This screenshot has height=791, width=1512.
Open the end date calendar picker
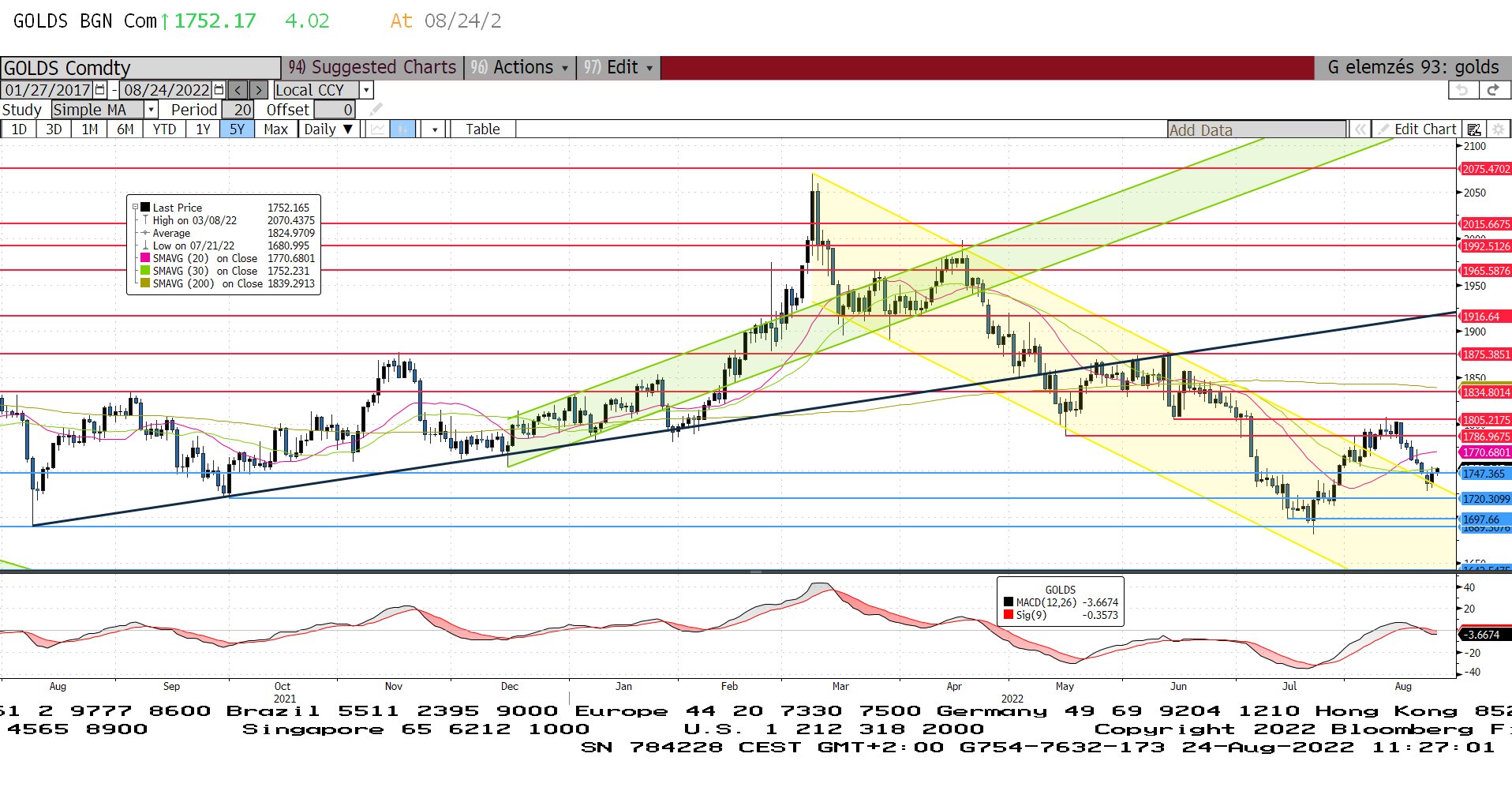tap(219, 90)
